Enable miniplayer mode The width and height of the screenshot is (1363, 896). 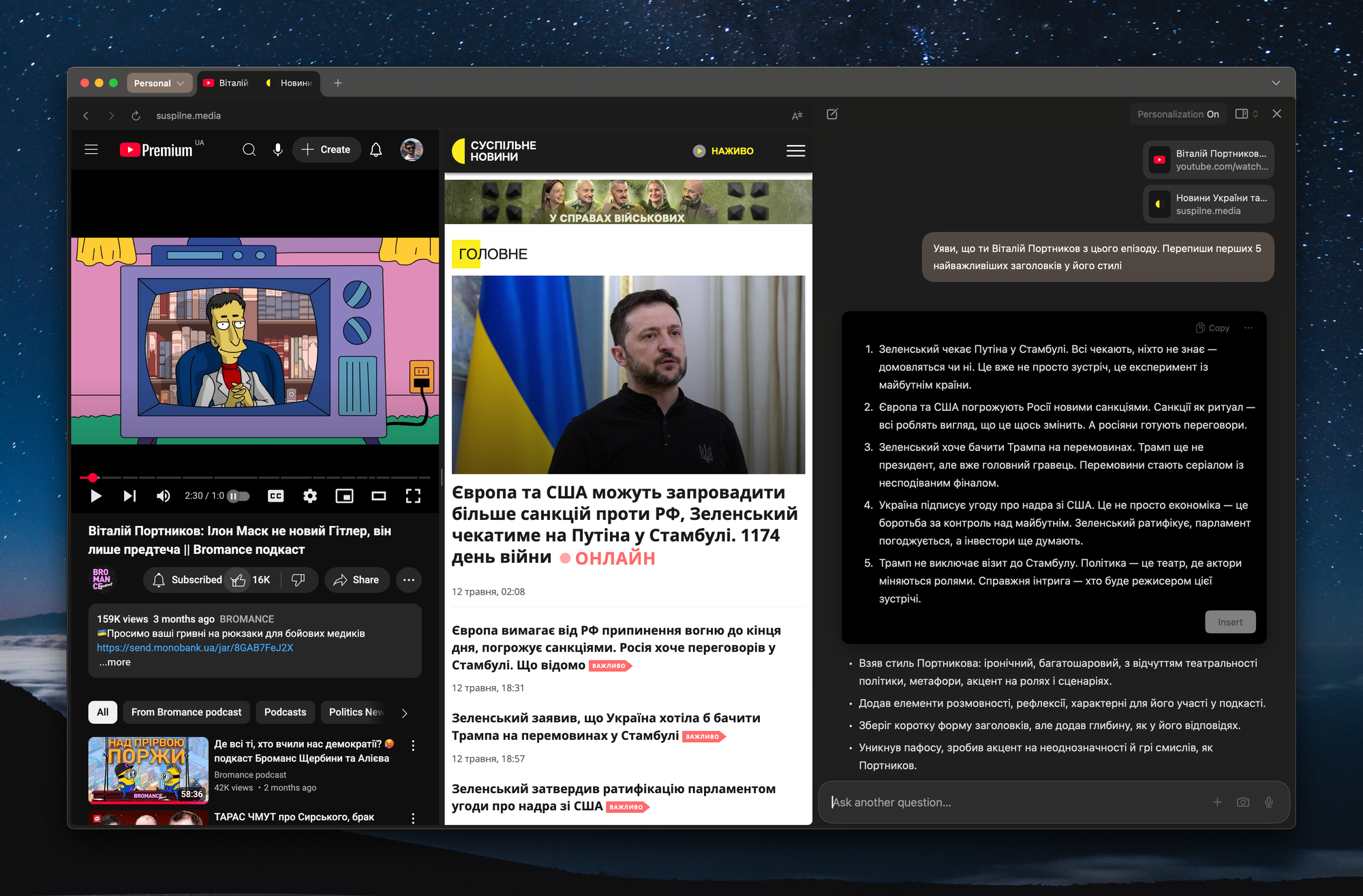pos(345,496)
